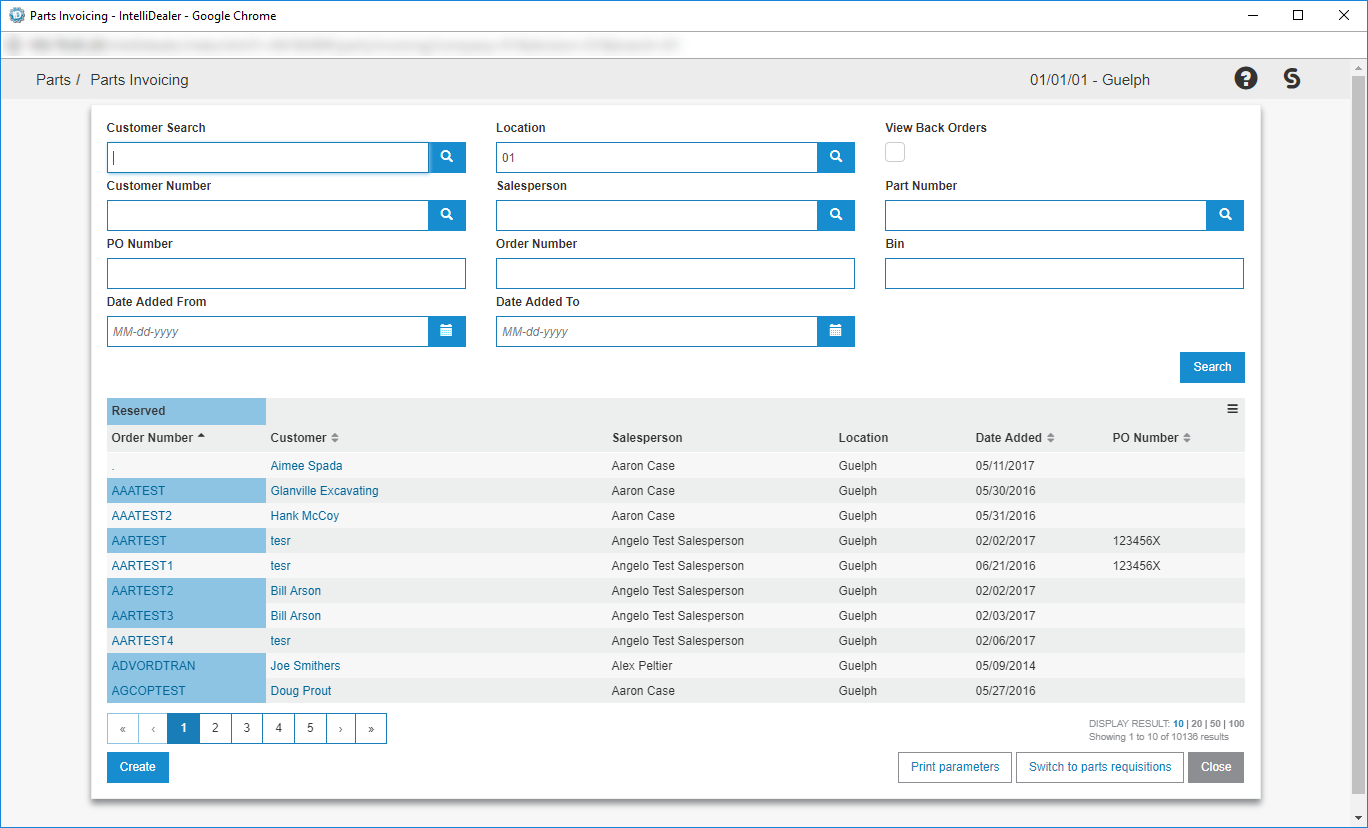The width and height of the screenshot is (1368, 828).
Task: Click the Date Added To field
Action: 657,331
